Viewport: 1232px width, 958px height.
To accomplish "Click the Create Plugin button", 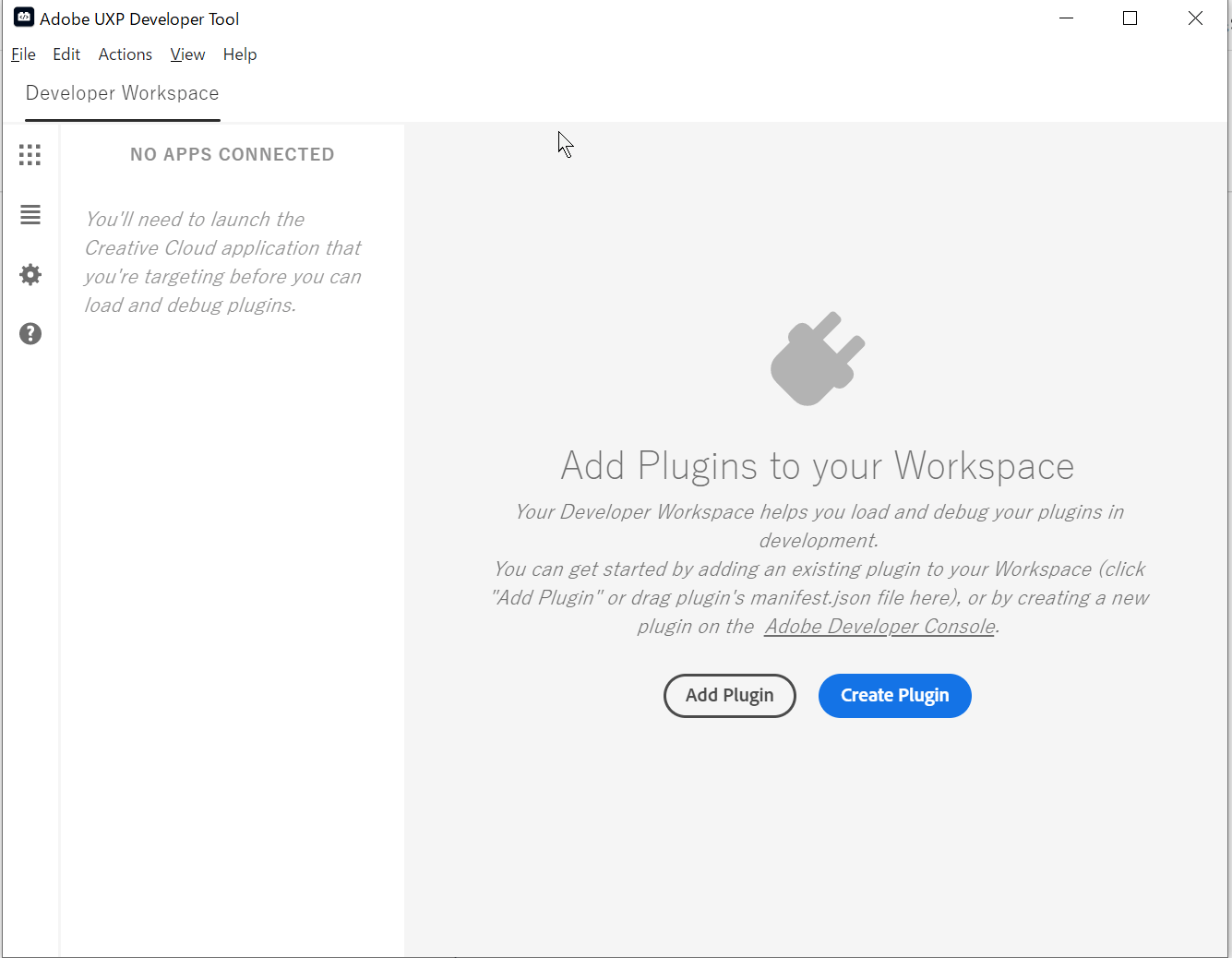I will click(x=894, y=695).
